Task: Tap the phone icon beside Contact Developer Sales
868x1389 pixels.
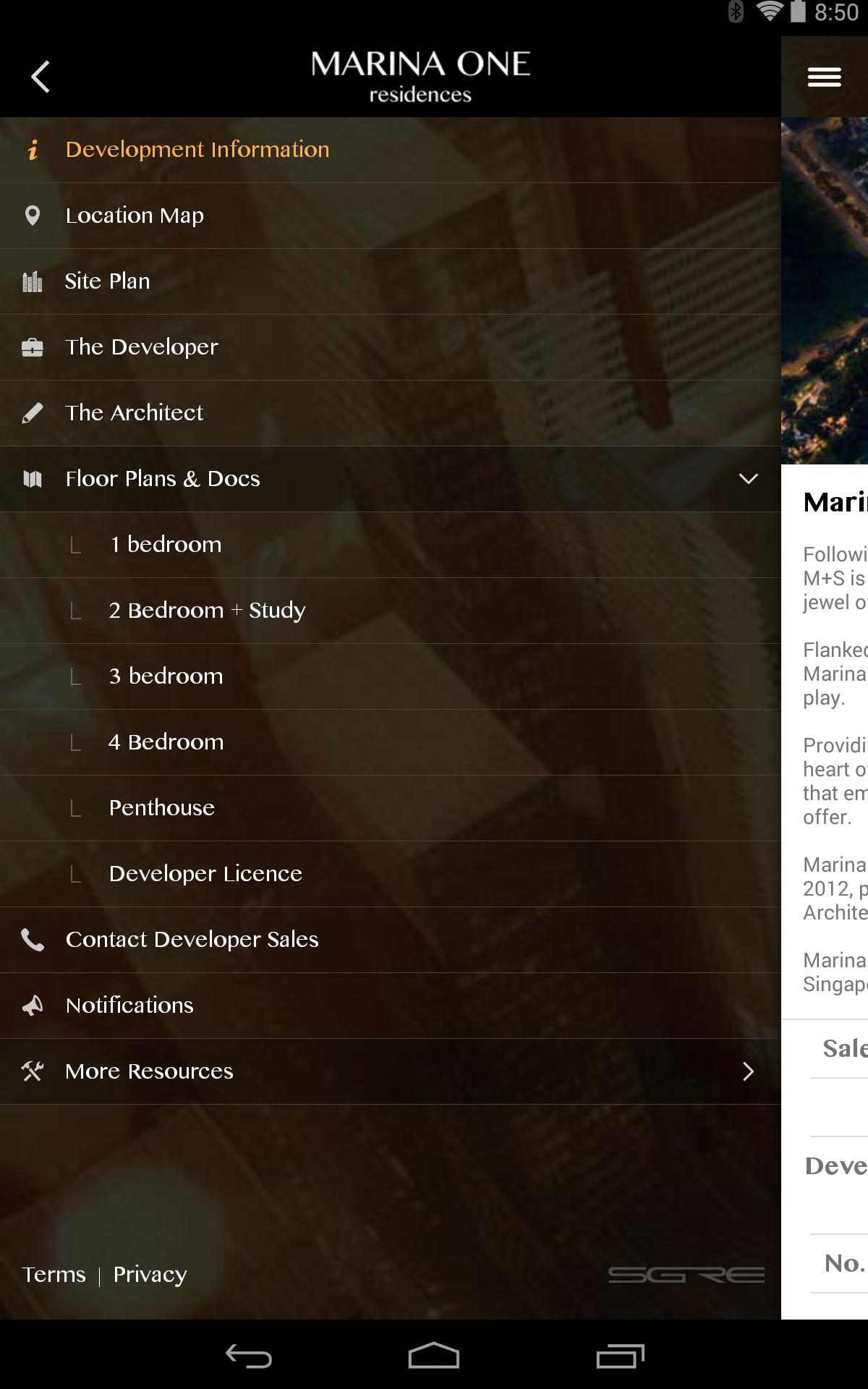Action: pyautogui.click(x=33, y=939)
